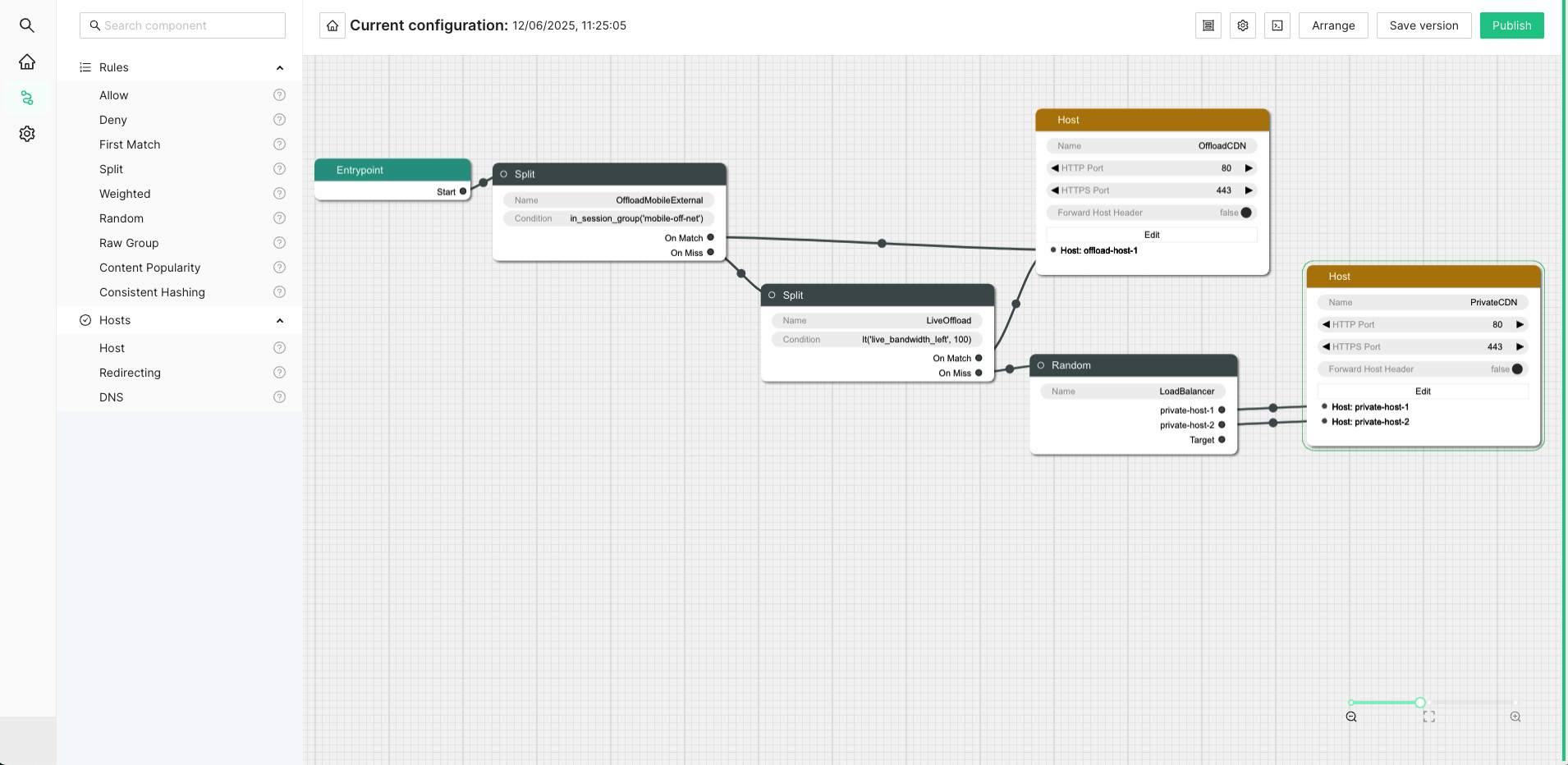The width and height of the screenshot is (1568, 765).
Task: Increase HTTP Port on OffloadCDN host
Action: [1249, 168]
